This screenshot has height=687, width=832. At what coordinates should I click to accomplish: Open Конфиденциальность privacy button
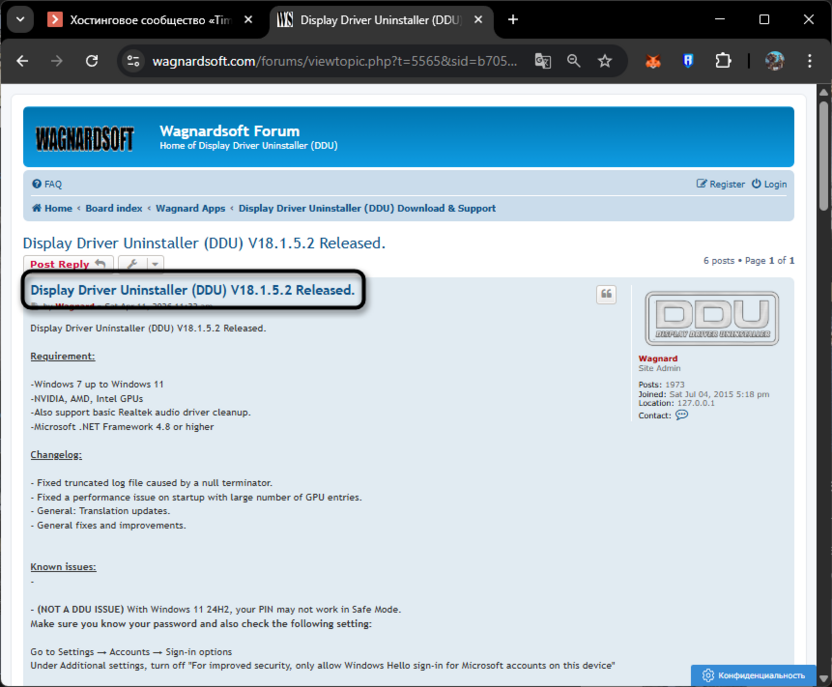(753, 675)
